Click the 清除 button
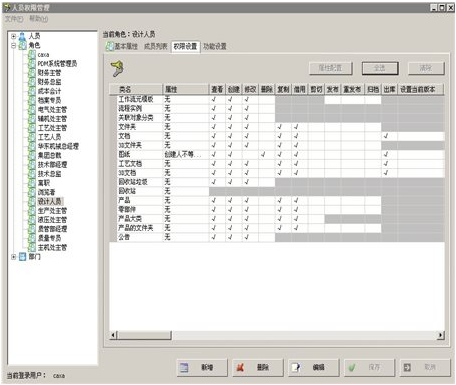The image size is (456, 385). 426,68
